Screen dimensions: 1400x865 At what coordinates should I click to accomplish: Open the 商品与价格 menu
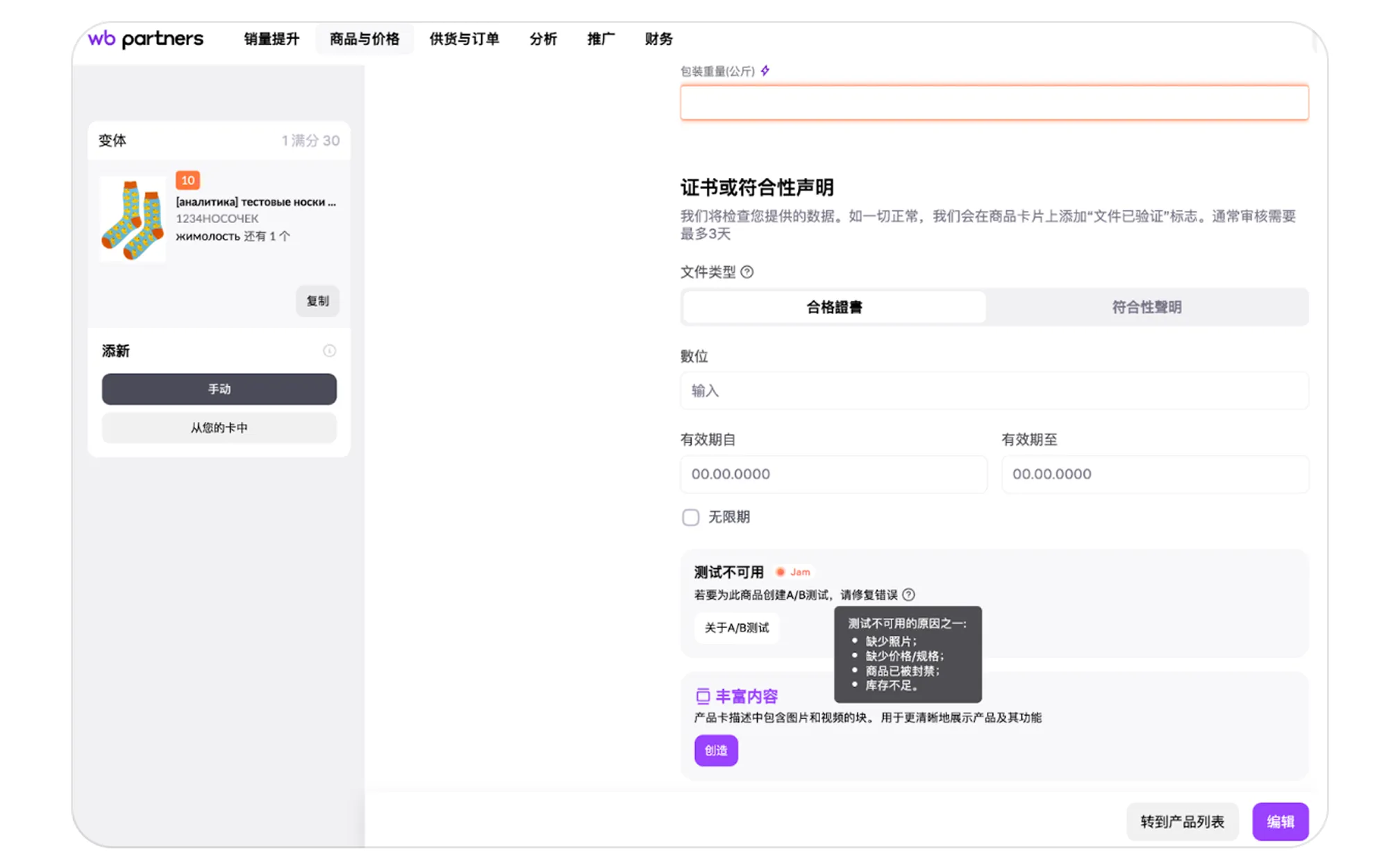click(365, 39)
